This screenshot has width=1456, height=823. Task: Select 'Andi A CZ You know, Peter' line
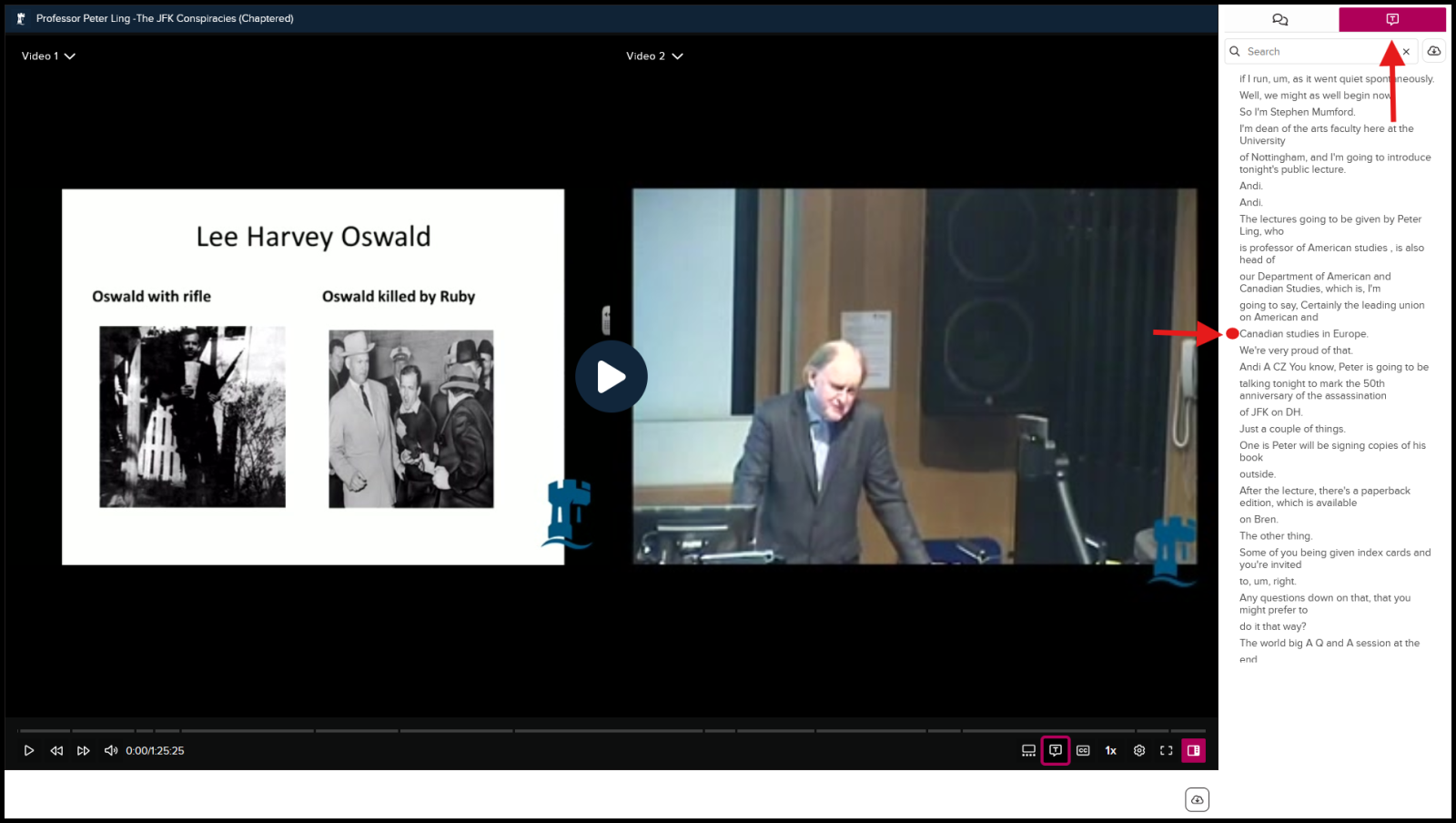point(1334,367)
